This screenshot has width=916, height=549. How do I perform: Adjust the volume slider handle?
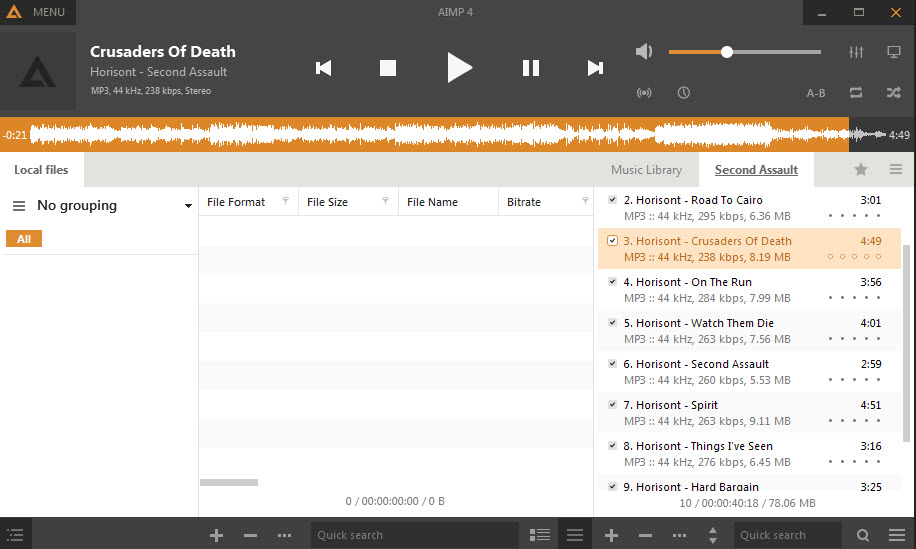click(727, 52)
